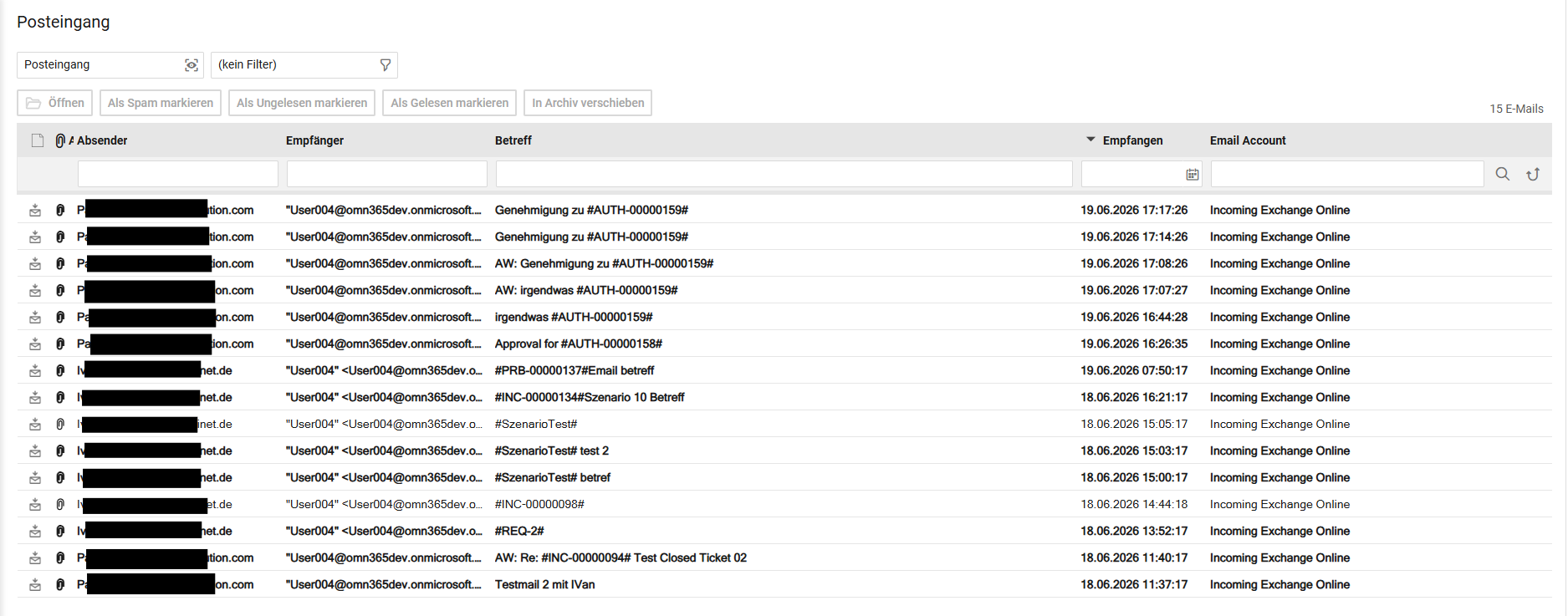Click attachment paperclip of #REQ-2# email
The height and width of the screenshot is (616, 1568).
pos(60,531)
